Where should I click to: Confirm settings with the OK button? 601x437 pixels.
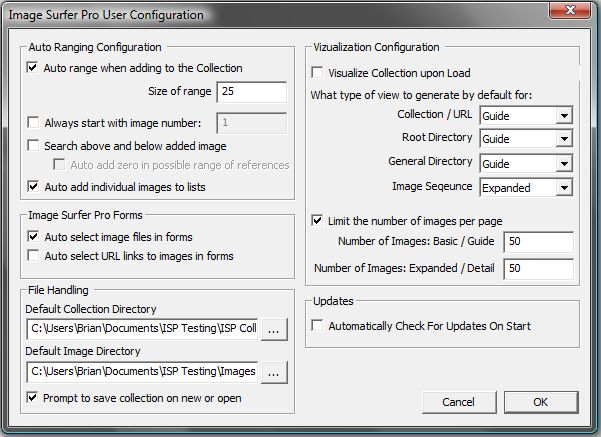[x=541, y=402]
